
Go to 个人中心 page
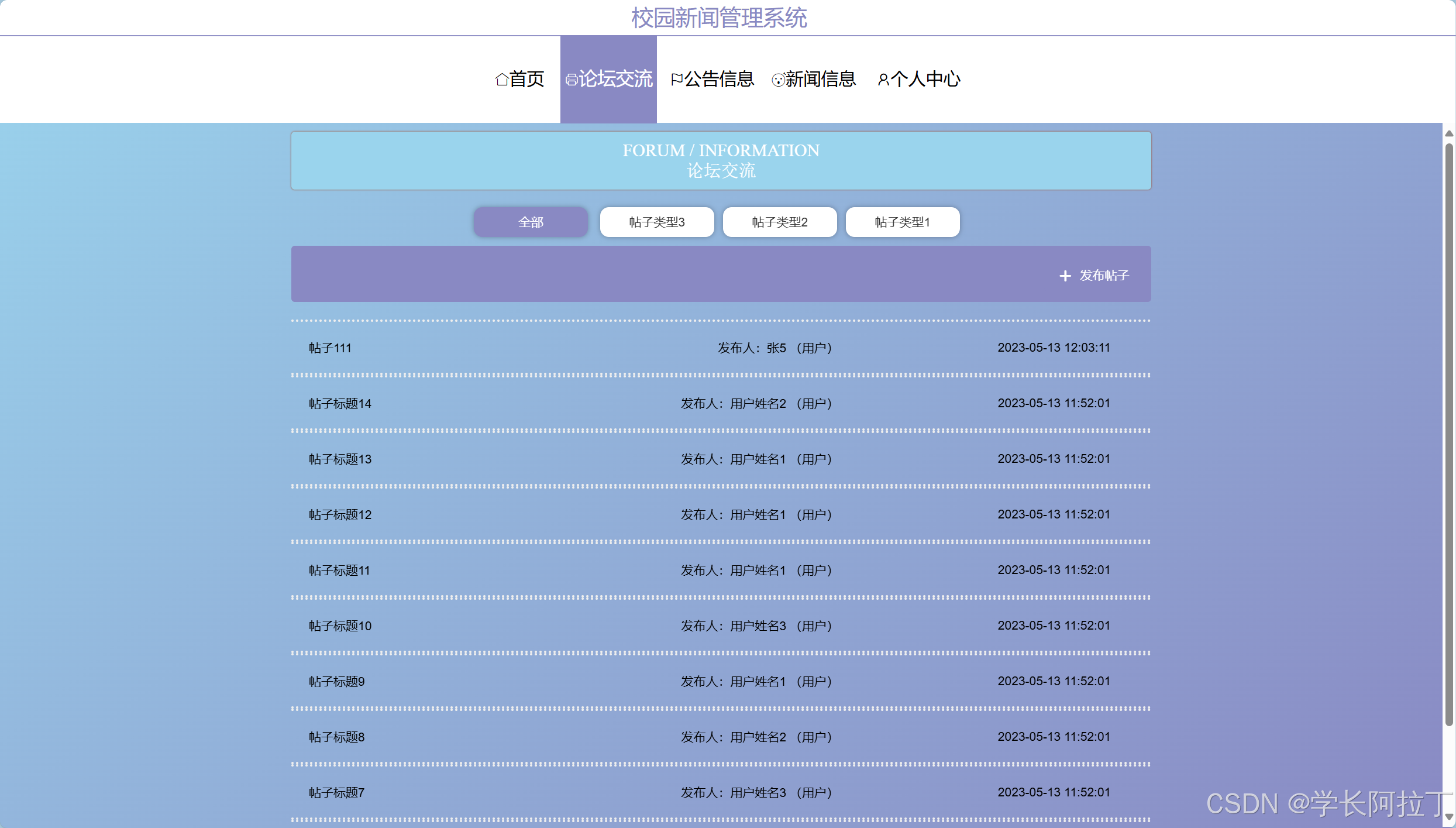click(925, 79)
